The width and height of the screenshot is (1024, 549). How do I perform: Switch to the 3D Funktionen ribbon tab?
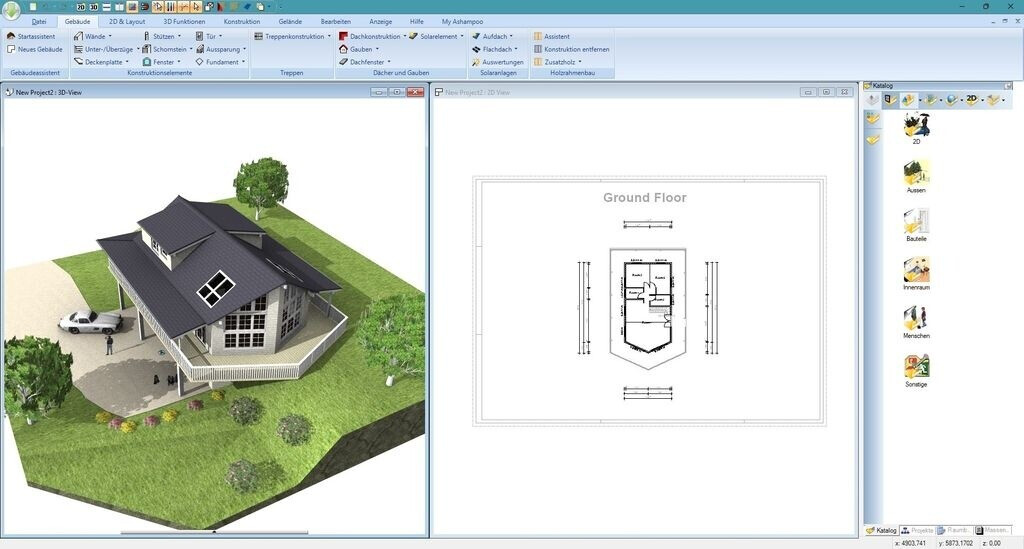tap(184, 21)
